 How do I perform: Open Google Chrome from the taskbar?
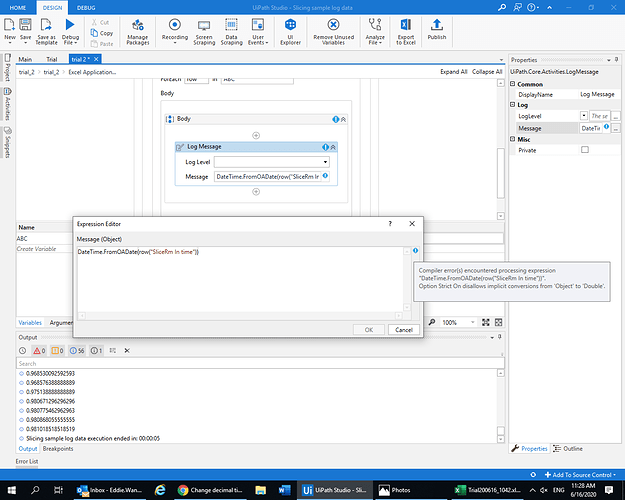tap(184, 490)
